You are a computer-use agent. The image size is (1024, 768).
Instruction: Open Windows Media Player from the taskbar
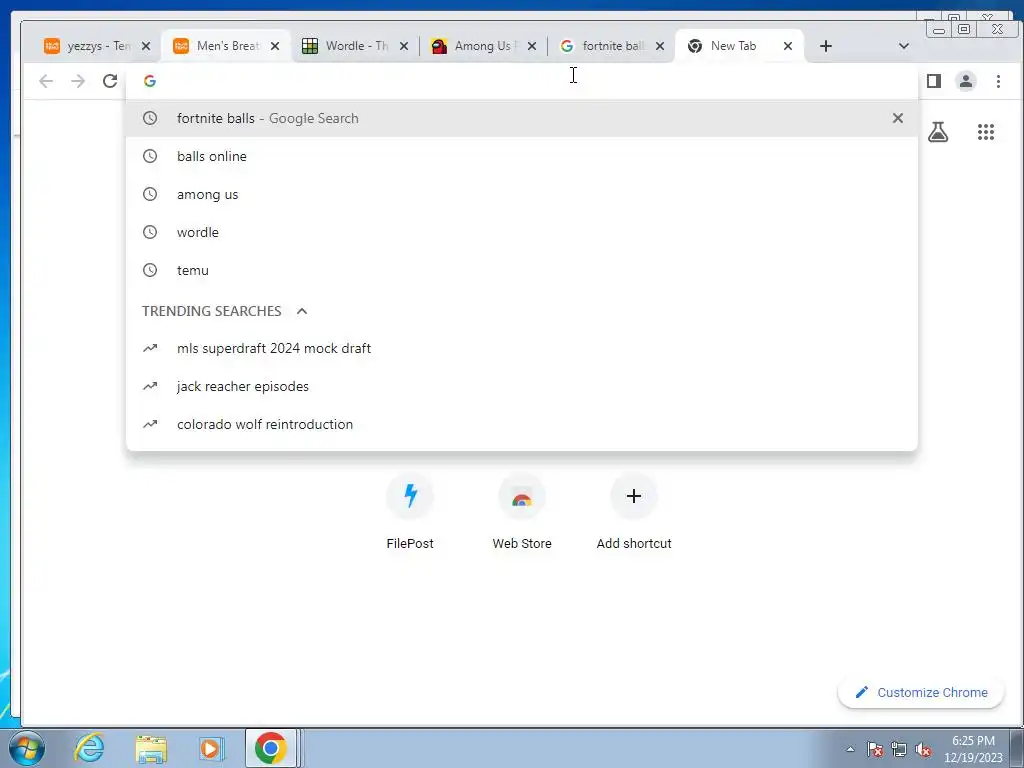210,748
